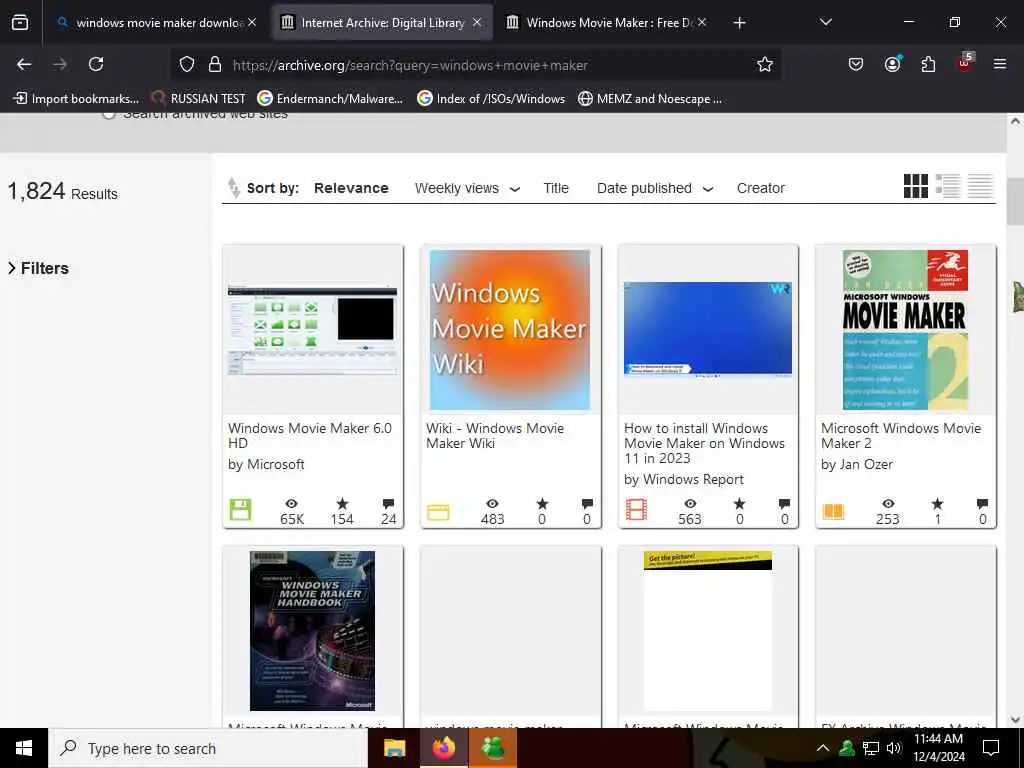This screenshot has height=768, width=1024.
Task: Show hidden system tray icons
Action: tap(823, 748)
